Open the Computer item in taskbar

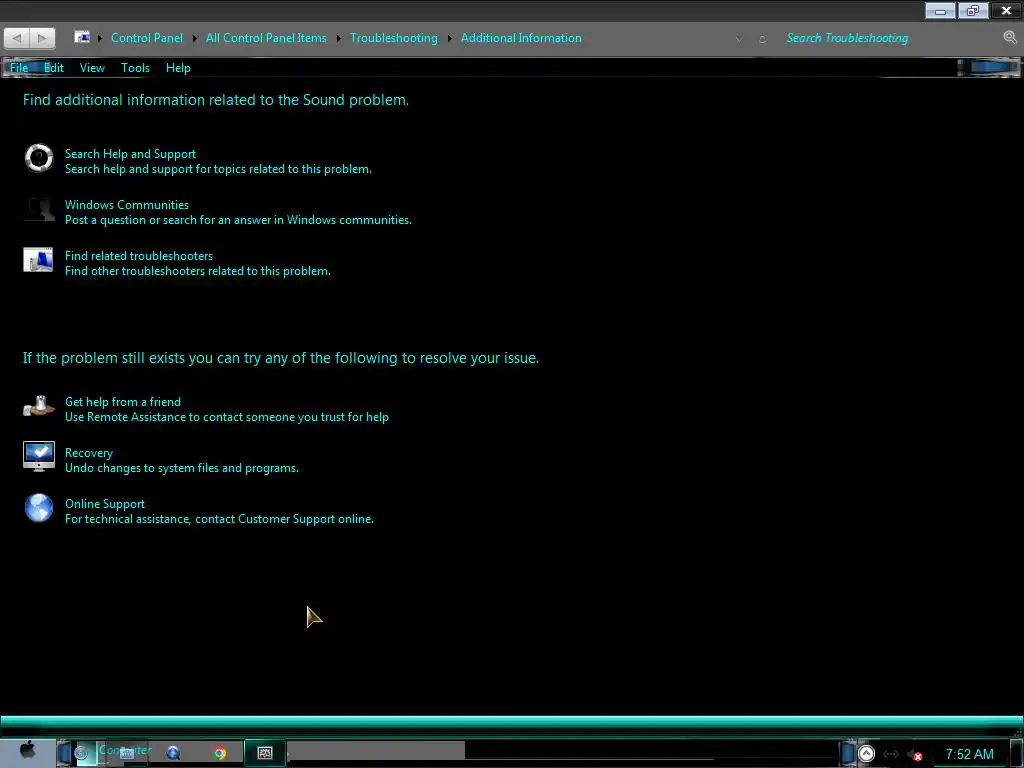coord(125,752)
